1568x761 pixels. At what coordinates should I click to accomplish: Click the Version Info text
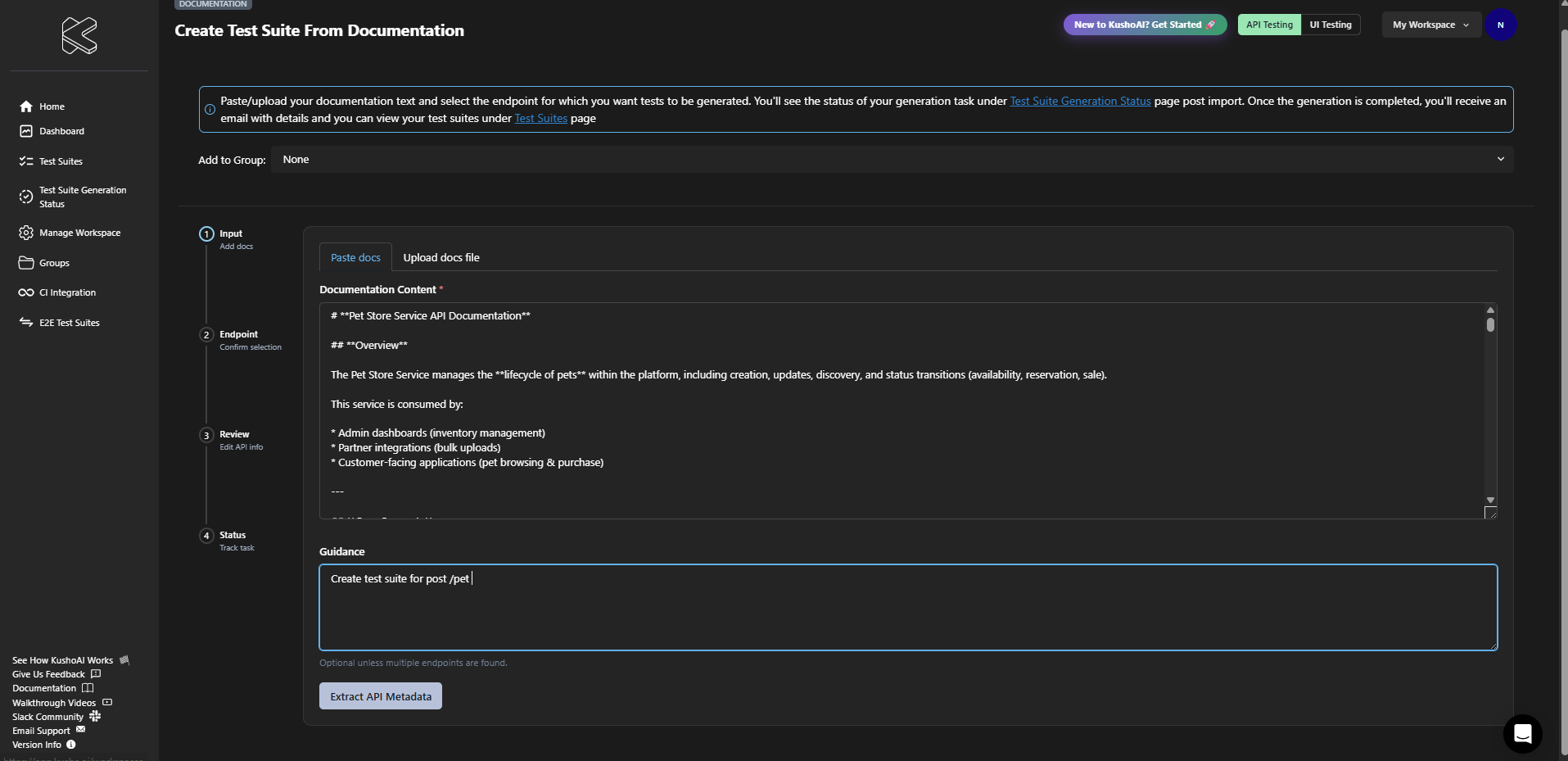[36, 745]
